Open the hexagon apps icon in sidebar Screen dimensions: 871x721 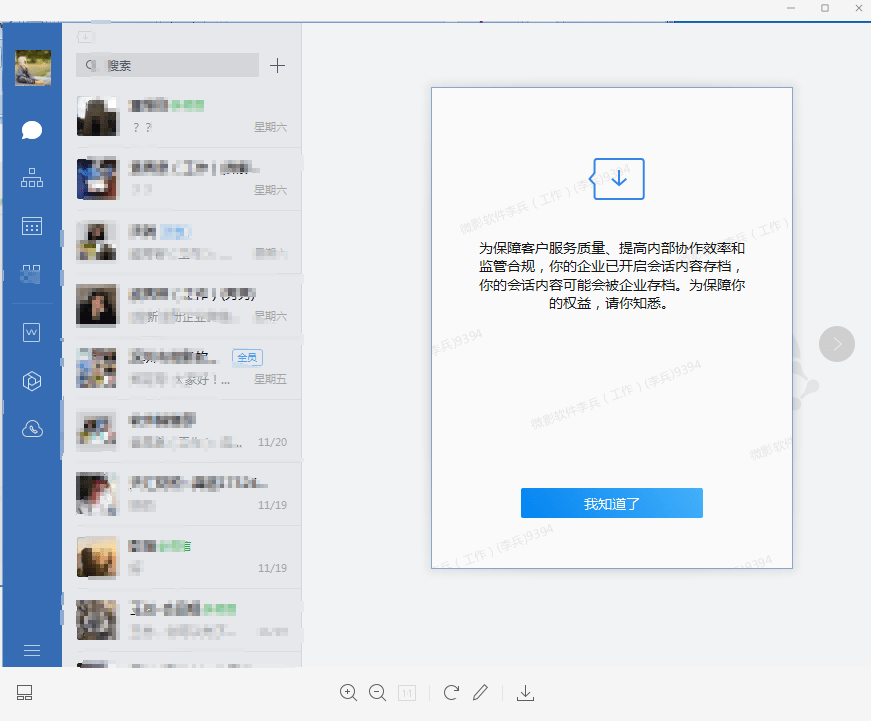click(x=32, y=381)
